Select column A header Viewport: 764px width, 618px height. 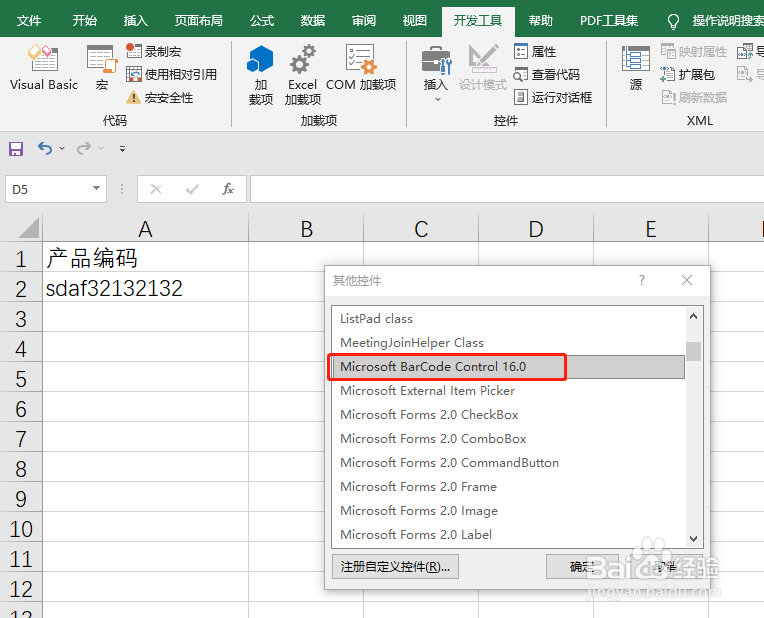coord(145,228)
